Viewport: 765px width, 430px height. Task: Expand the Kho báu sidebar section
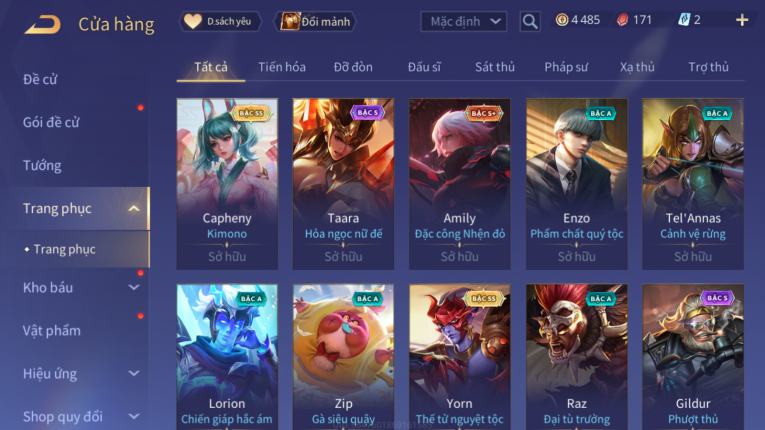pos(134,287)
